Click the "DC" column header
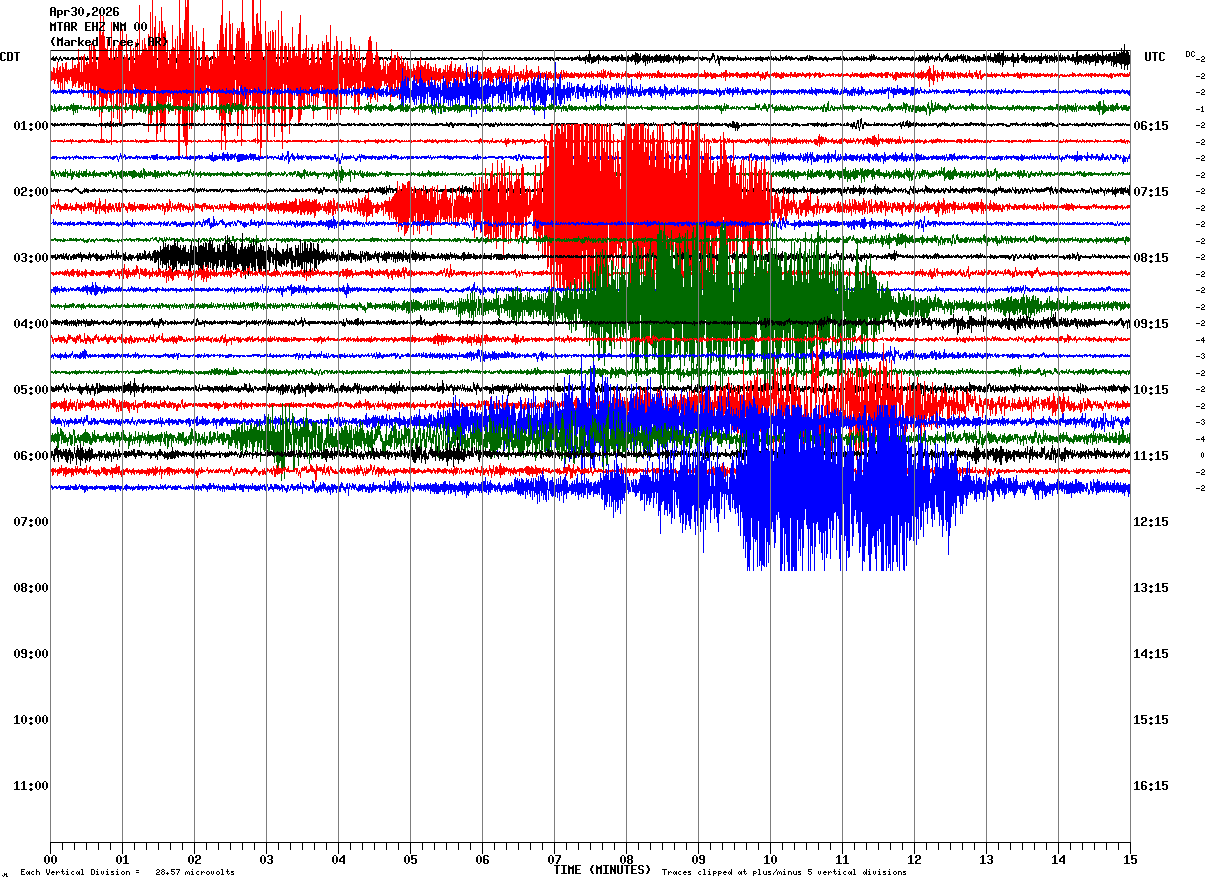The image size is (1210, 886). (1190, 54)
